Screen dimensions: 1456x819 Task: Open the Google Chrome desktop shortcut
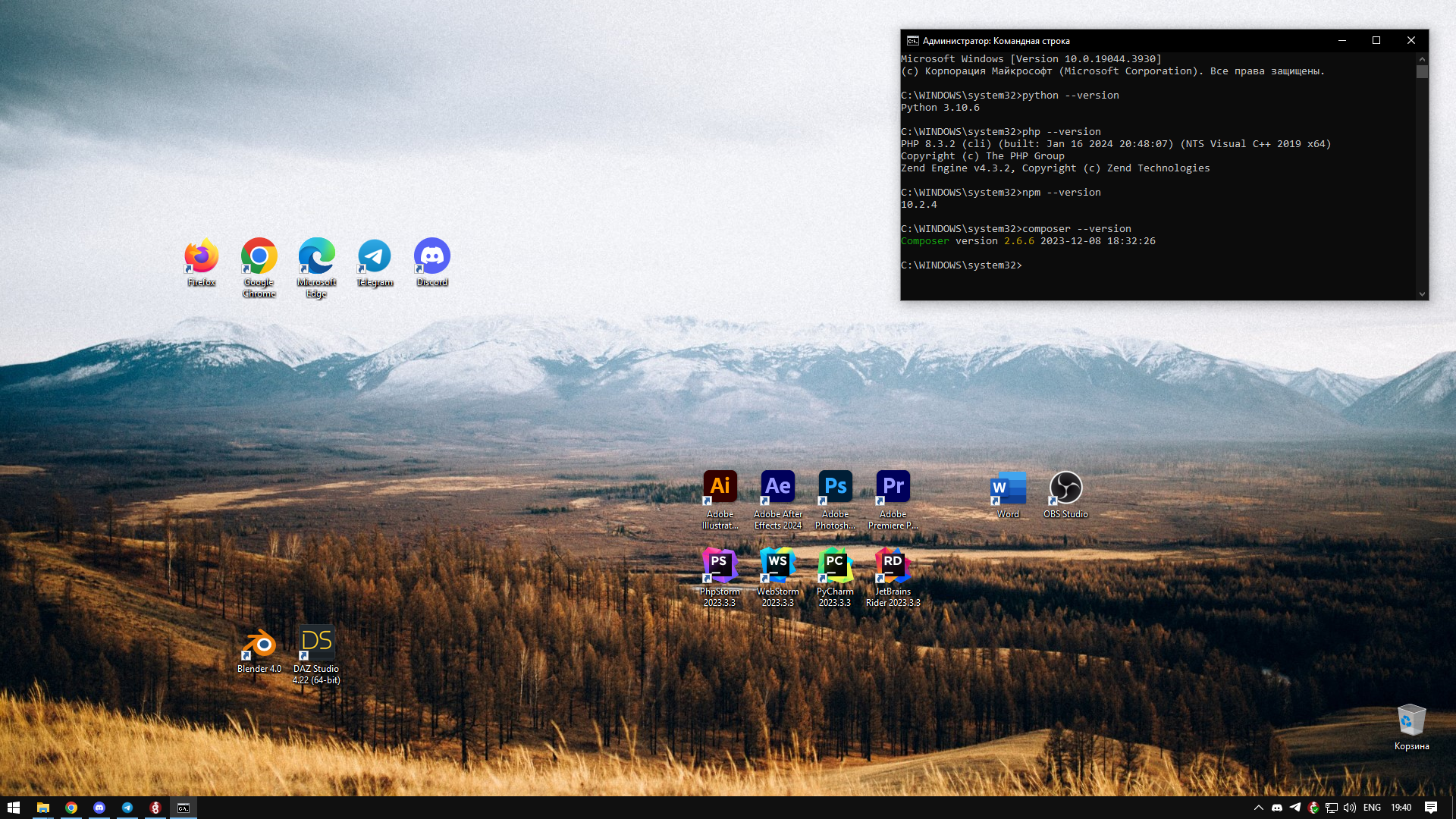259,268
